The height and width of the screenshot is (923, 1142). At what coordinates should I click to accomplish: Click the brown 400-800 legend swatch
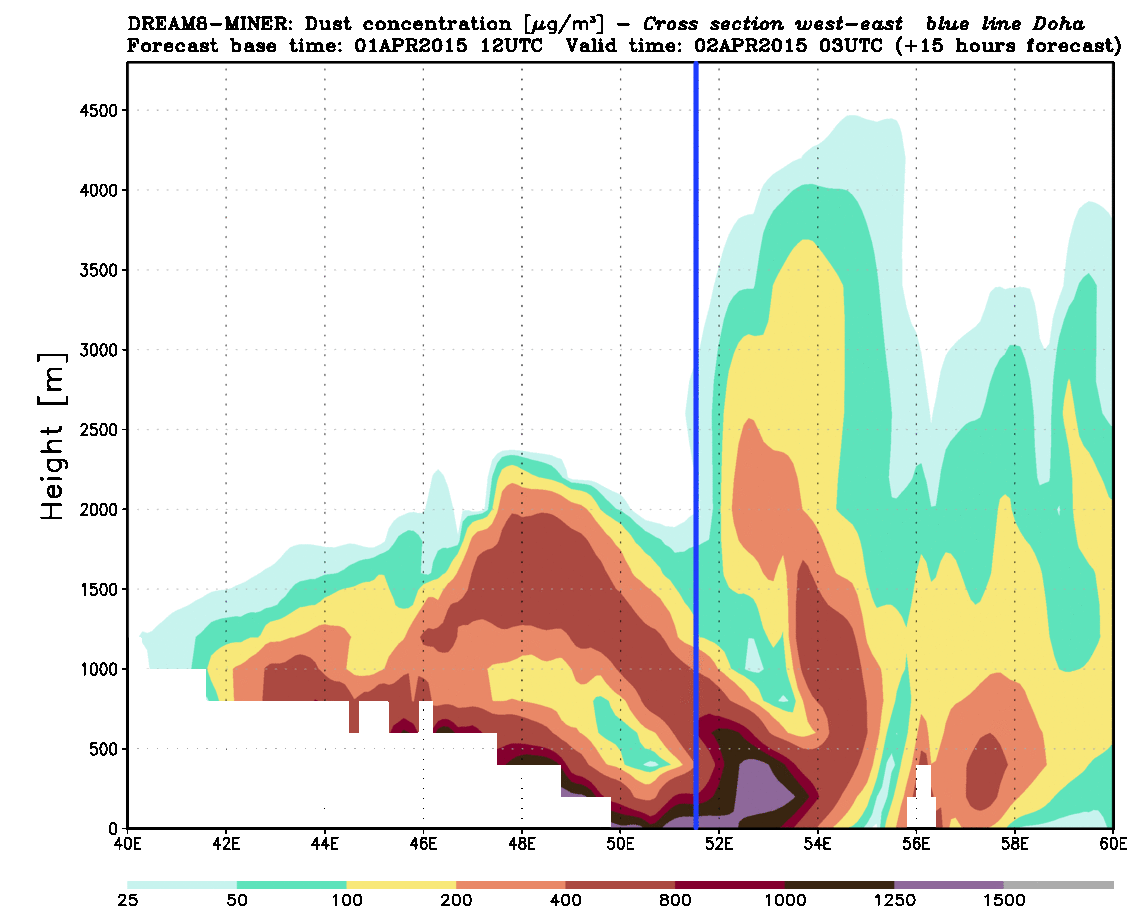[621, 884]
